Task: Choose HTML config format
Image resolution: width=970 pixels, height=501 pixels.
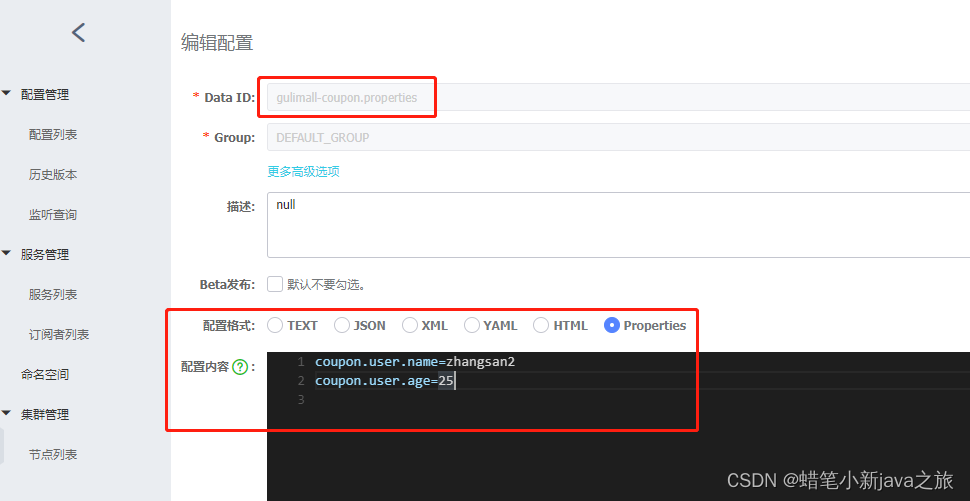Action: tap(541, 325)
